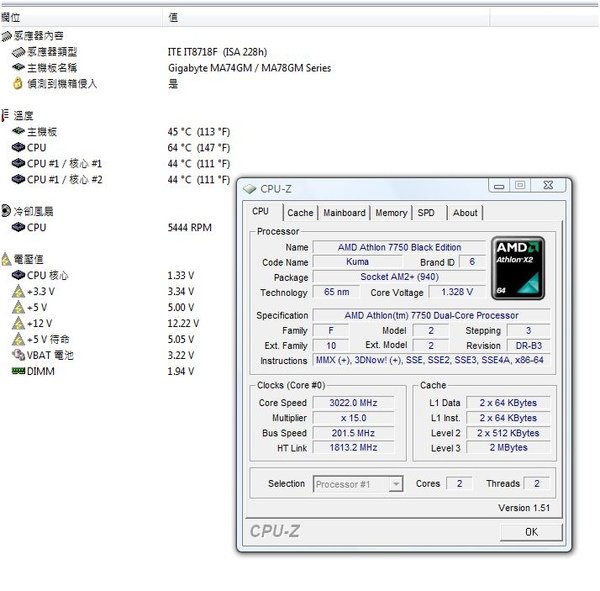Screen dimensions: 600x591
Task: Click the temperature section thermometer icon
Action: 5,115
